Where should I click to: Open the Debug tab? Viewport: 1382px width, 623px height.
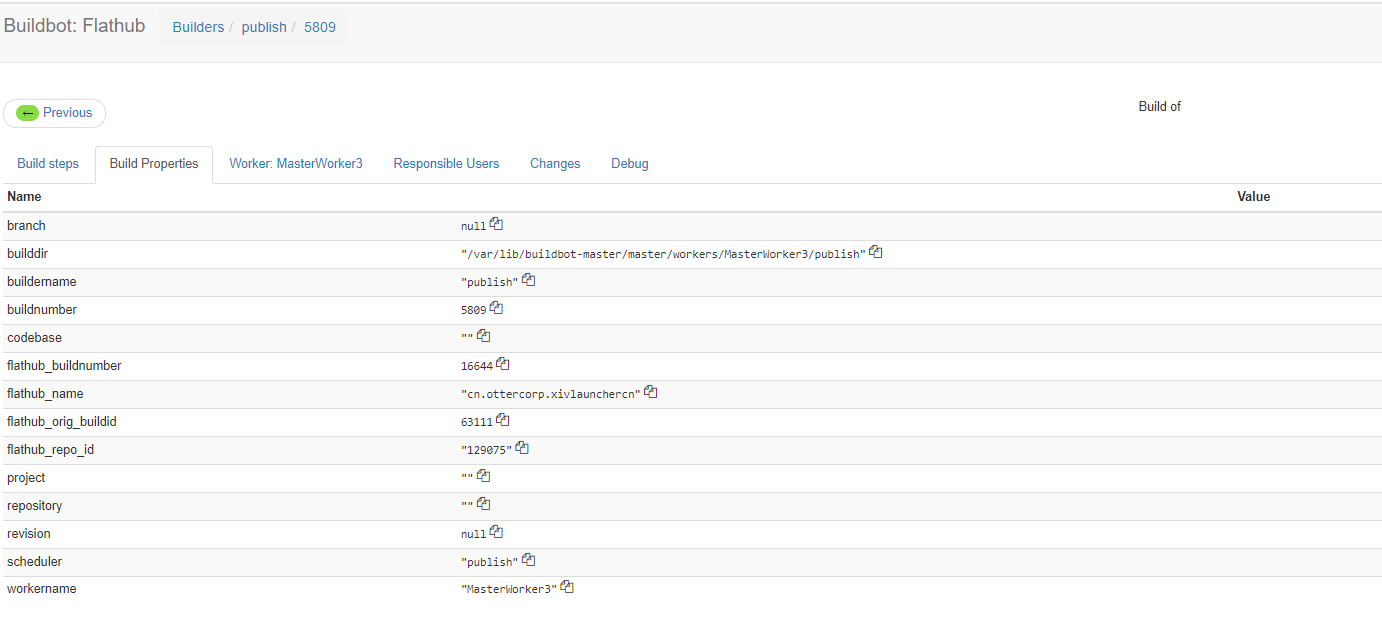629,163
